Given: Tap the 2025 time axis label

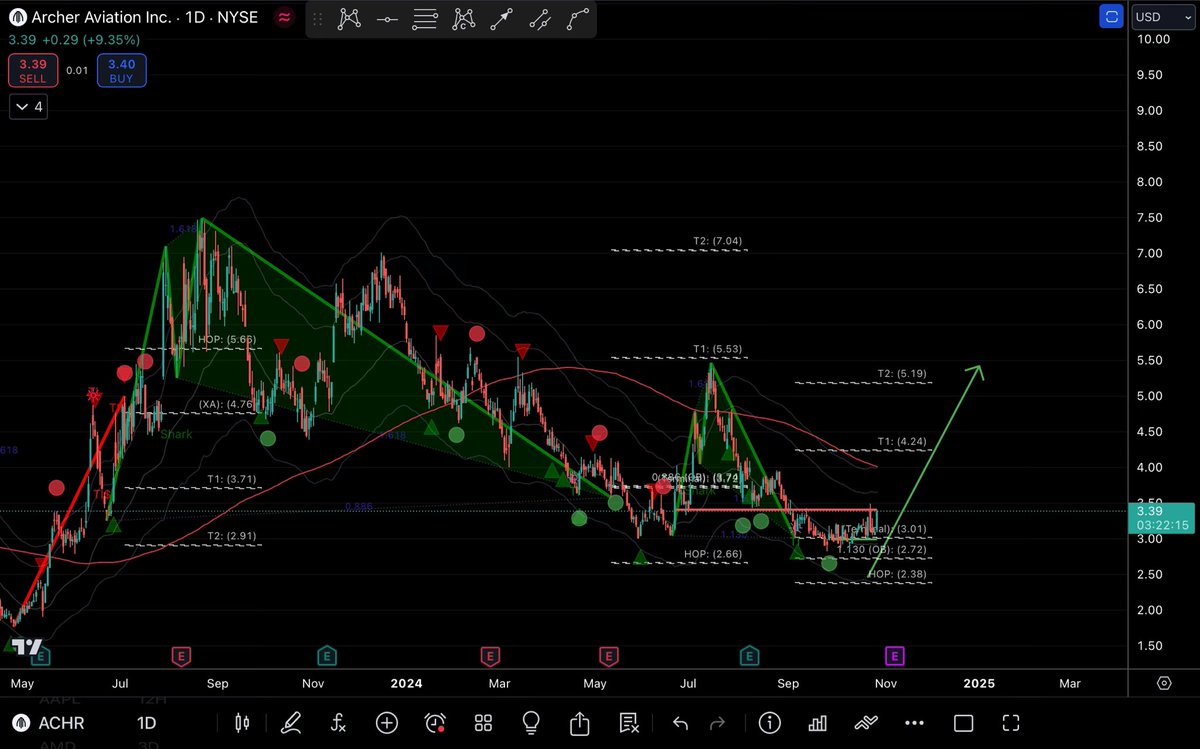Looking at the screenshot, I should (978, 684).
